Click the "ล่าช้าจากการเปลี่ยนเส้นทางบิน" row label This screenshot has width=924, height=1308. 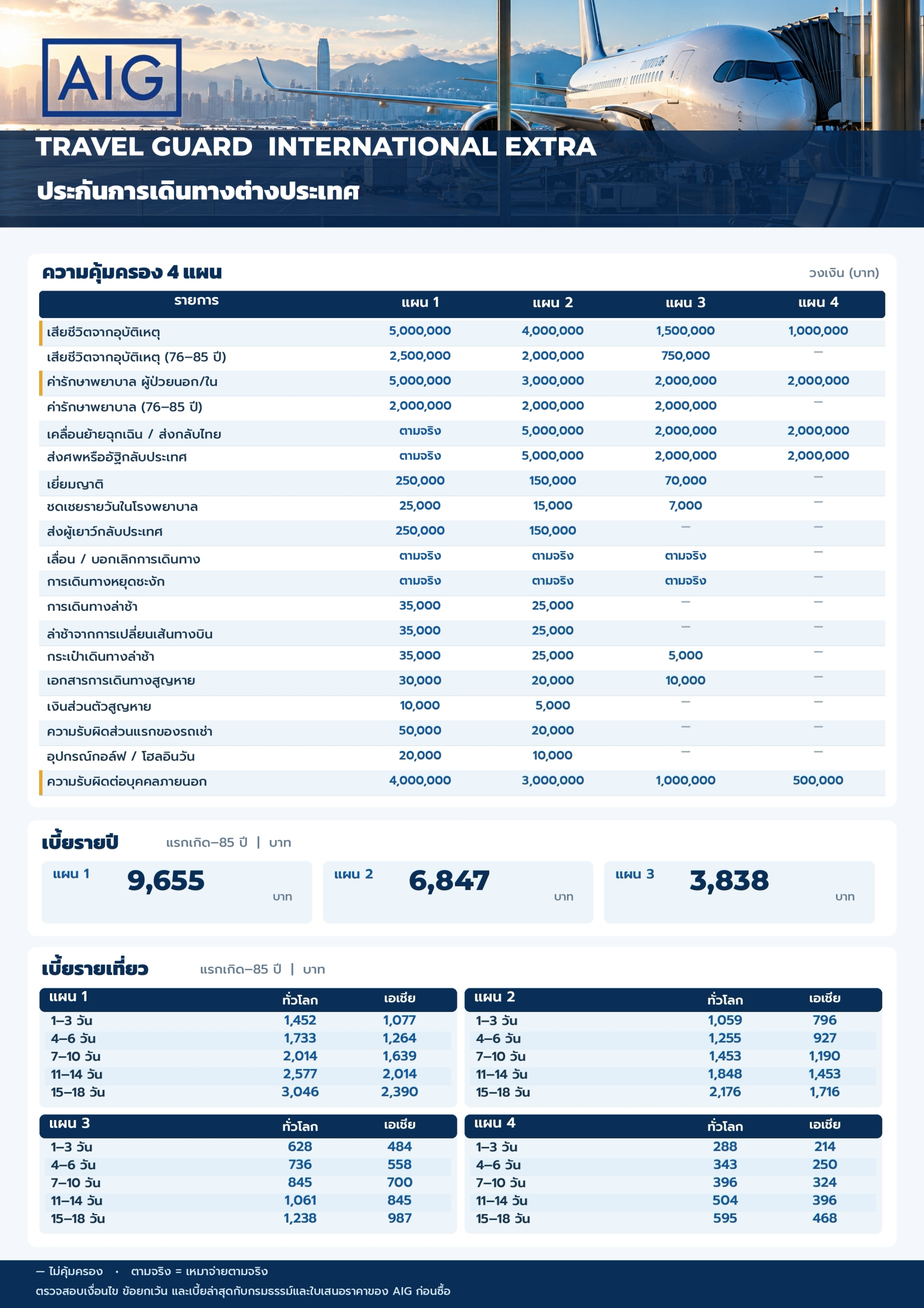click(x=130, y=633)
